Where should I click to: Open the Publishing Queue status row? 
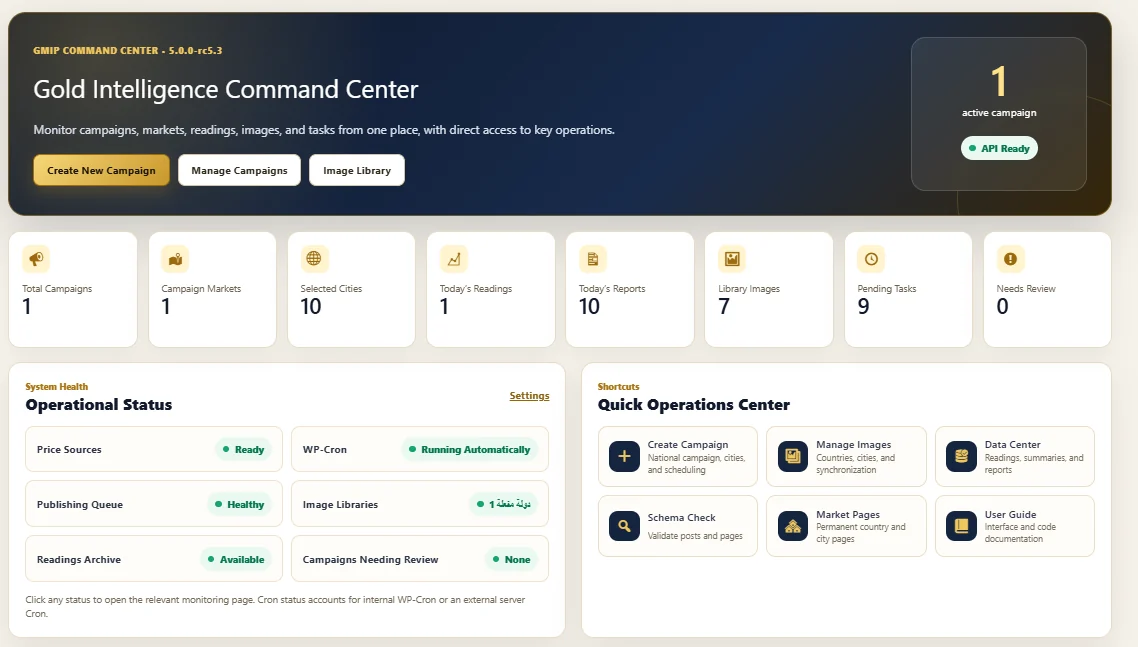153,504
